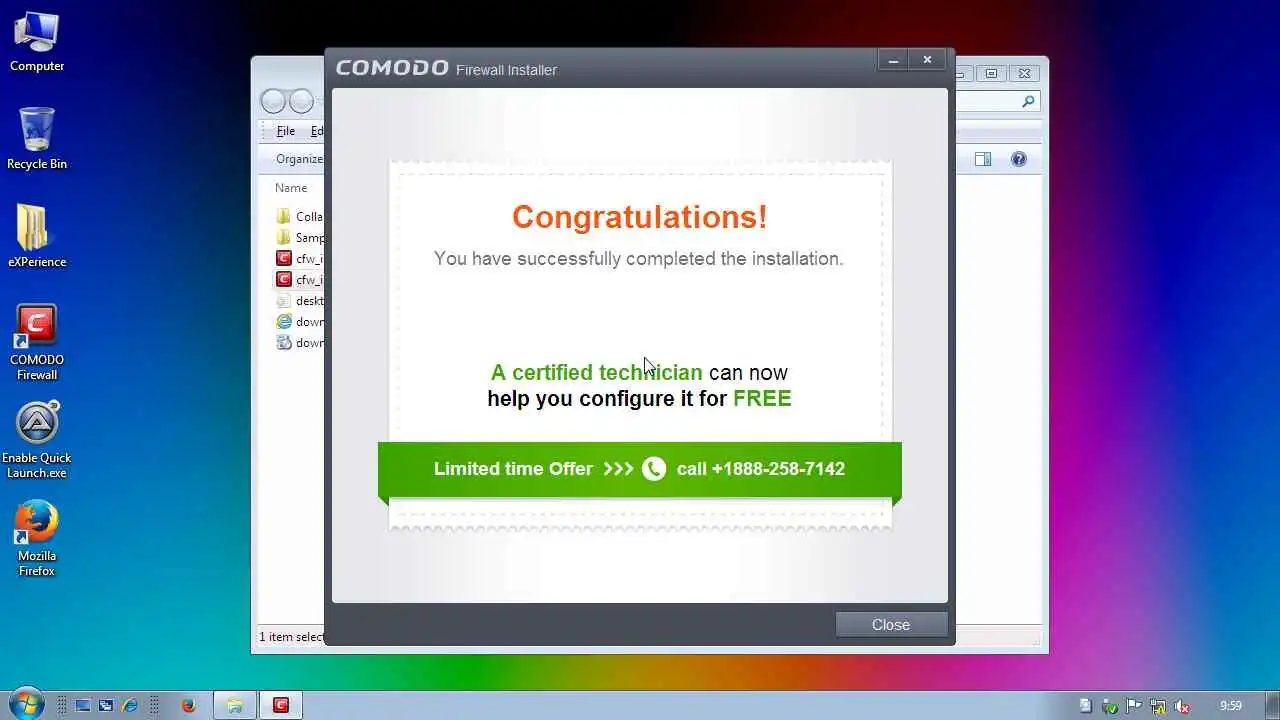Click '1 item selec' status text in Explorer
This screenshot has width=1280, height=720.
coord(292,637)
